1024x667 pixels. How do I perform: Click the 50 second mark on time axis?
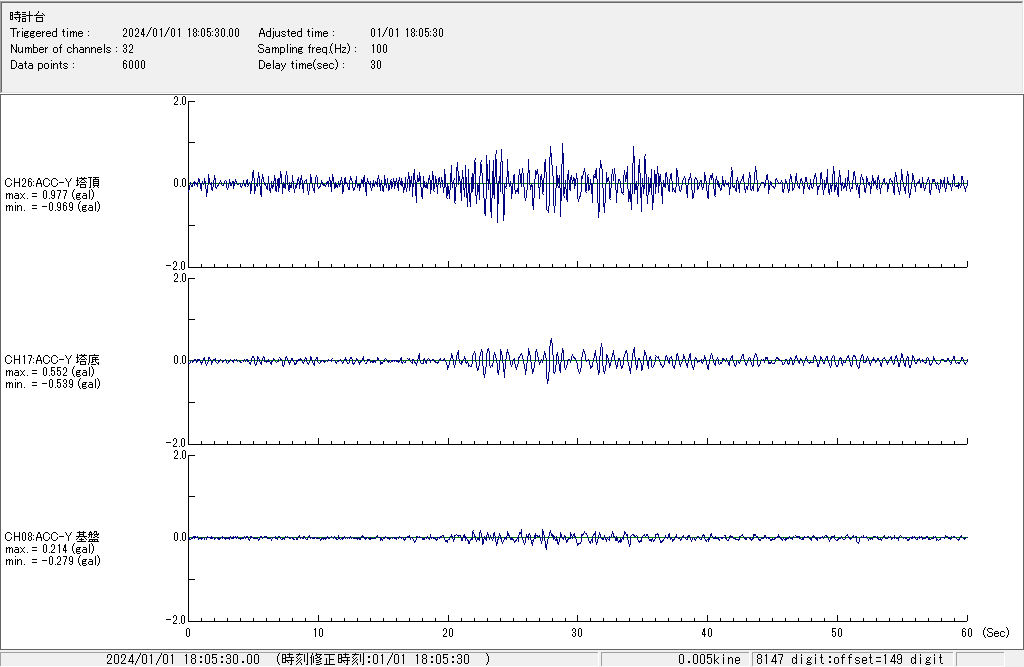[x=837, y=633]
